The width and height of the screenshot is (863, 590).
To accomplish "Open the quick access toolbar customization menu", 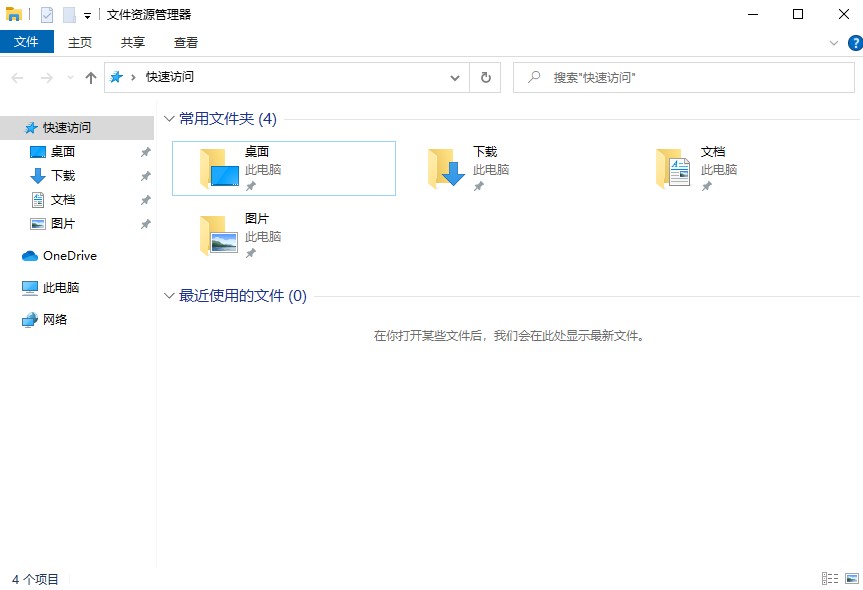I will pyautogui.click(x=86, y=14).
